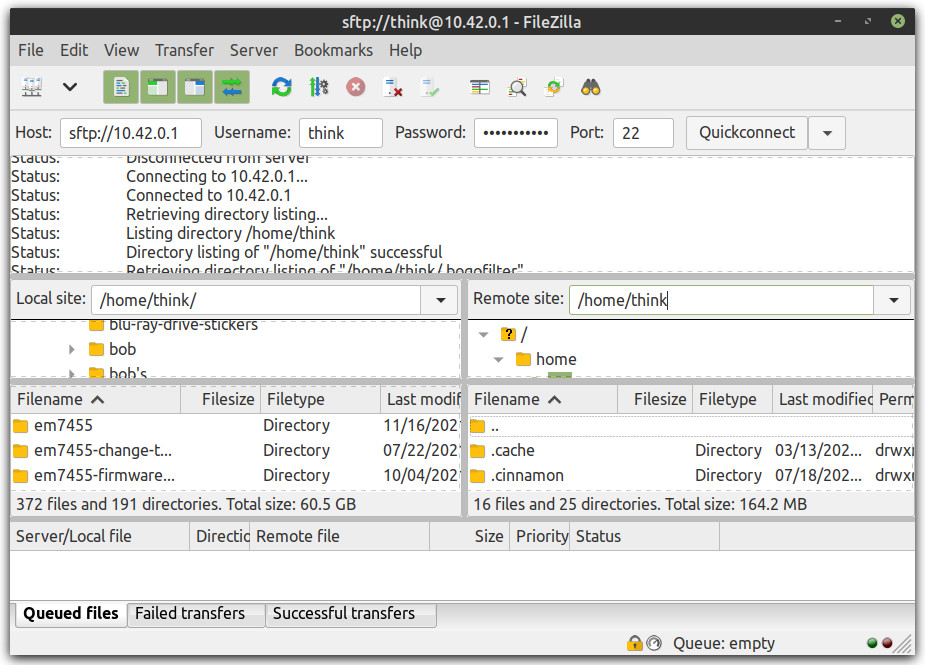
Task: Open the directory listing filters dialog
Action: coord(480,87)
